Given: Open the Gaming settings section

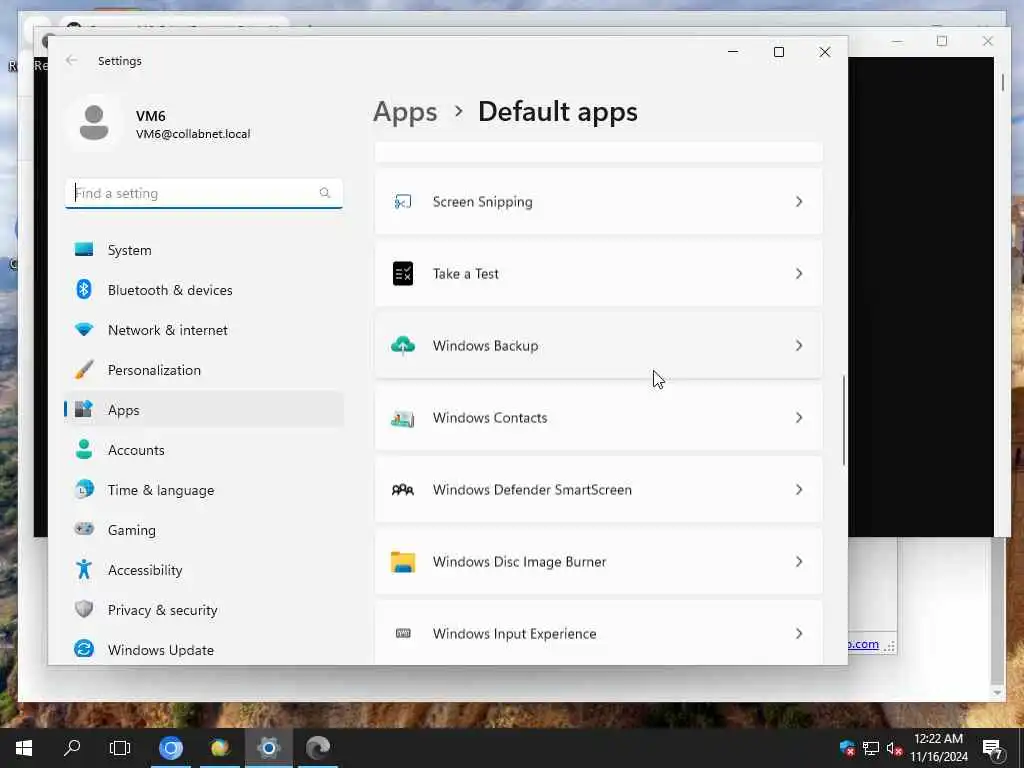Looking at the screenshot, I should [x=204, y=530].
